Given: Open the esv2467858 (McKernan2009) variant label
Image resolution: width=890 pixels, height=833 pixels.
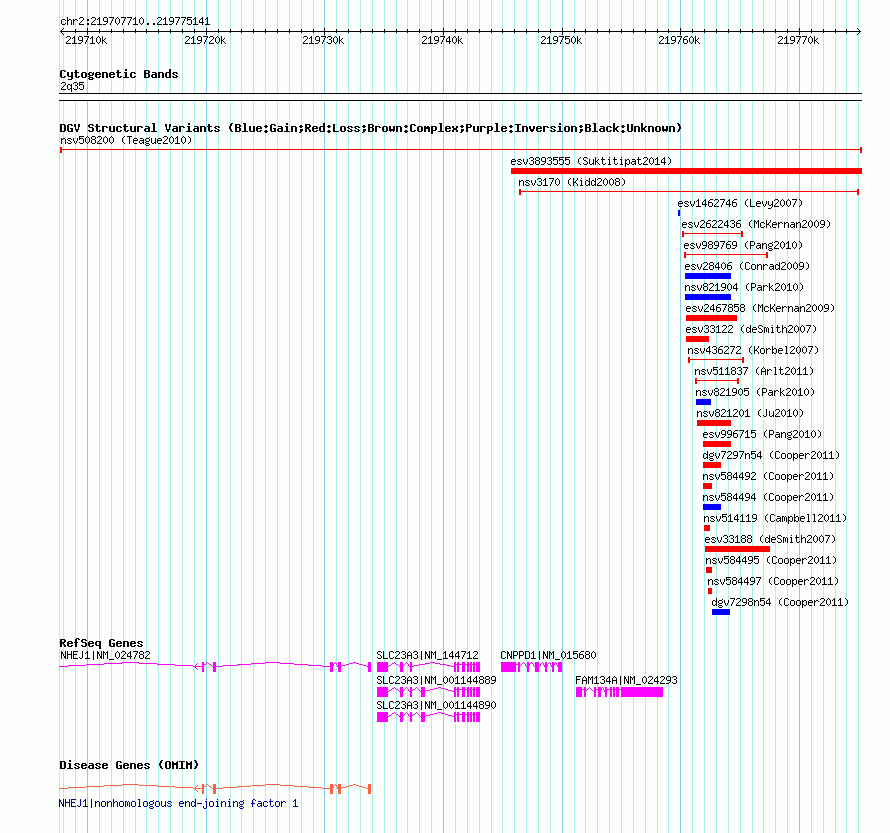Looking at the screenshot, I should (x=760, y=308).
